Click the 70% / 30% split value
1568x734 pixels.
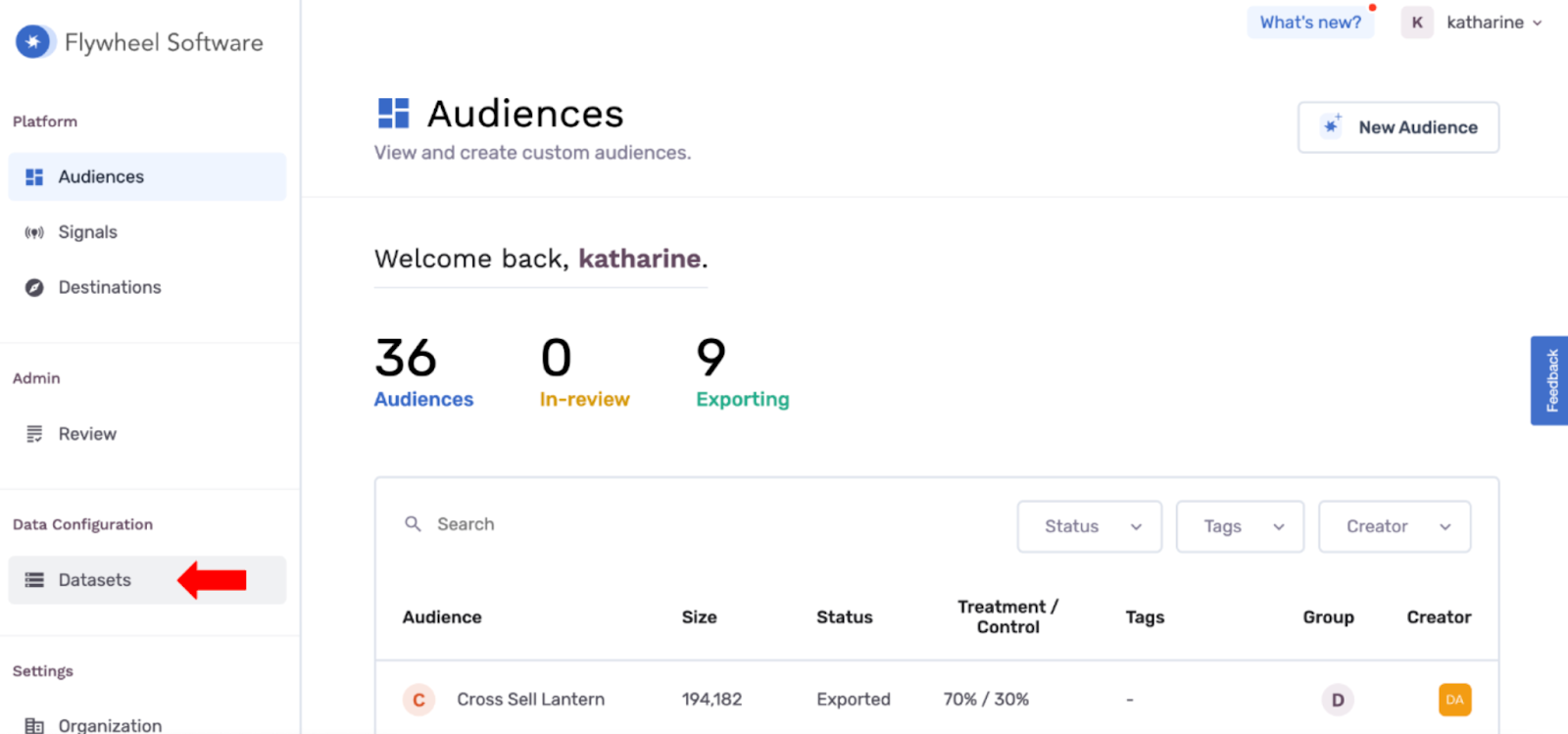click(986, 700)
